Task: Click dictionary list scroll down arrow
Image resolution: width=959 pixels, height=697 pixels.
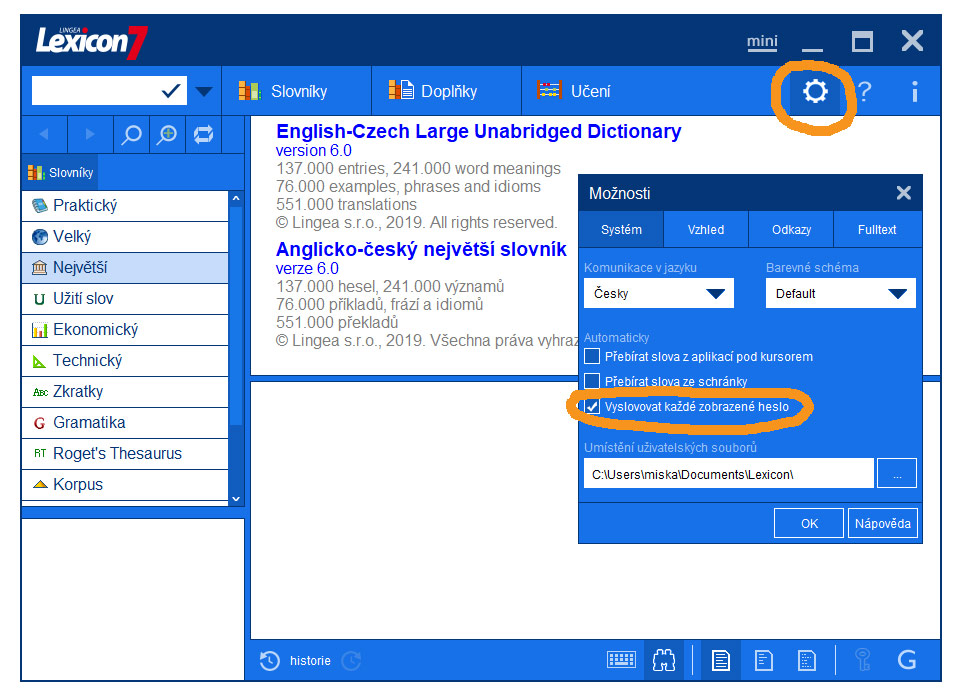Action: click(236, 498)
